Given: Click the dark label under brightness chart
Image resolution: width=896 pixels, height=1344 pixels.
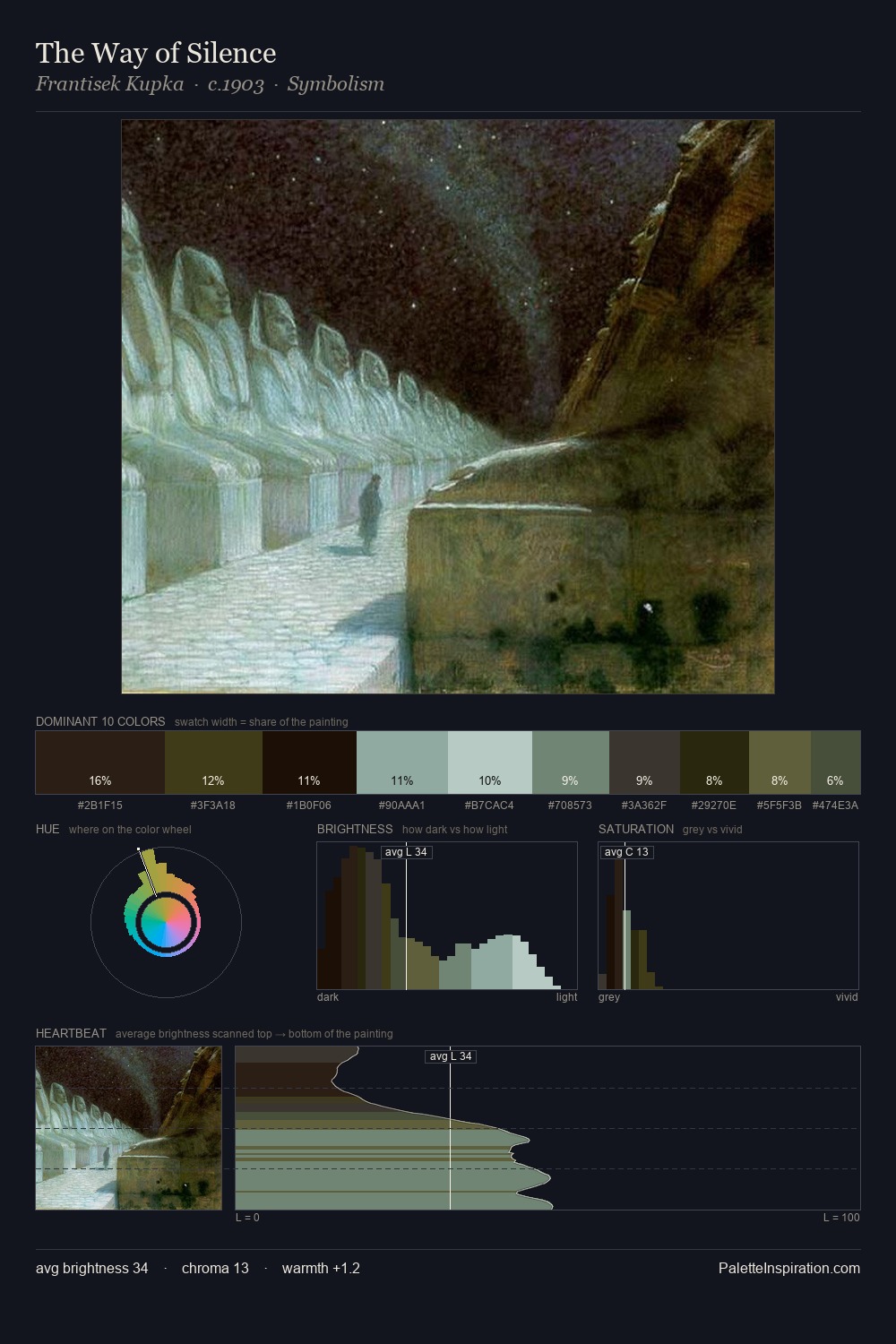Looking at the screenshot, I should pyautogui.click(x=328, y=997).
